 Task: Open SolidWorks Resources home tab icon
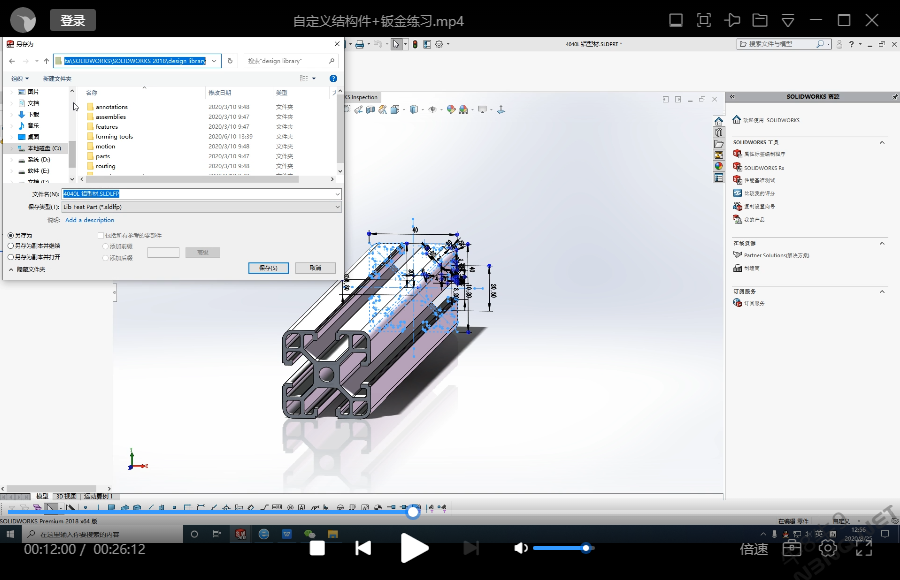(719, 121)
